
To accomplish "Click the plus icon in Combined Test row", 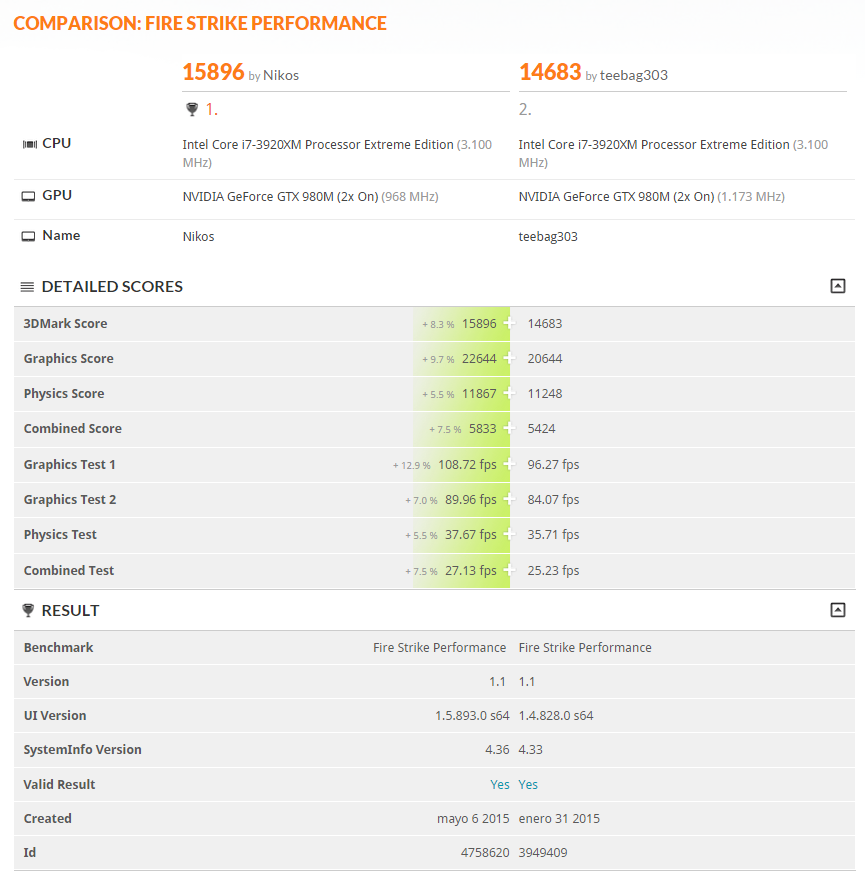I will [510, 570].
